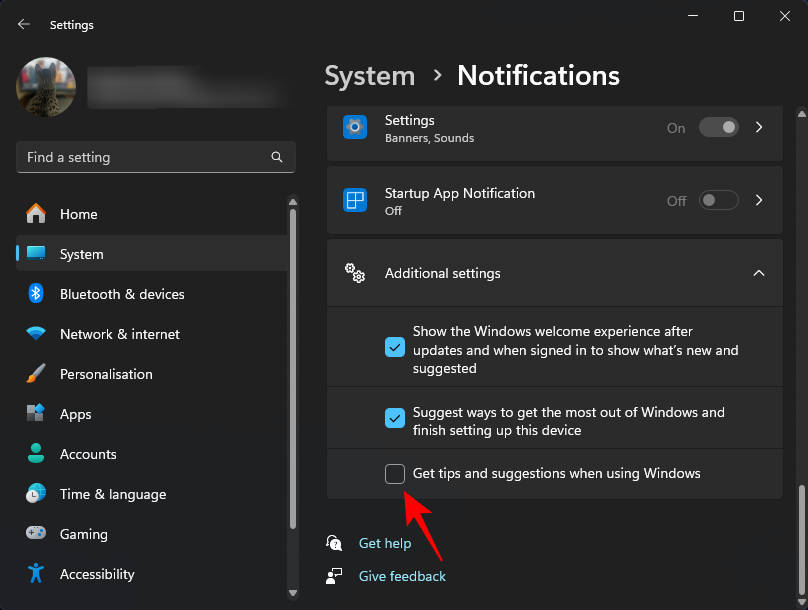Open Apps settings
This screenshot has height=610, width=808.
coord(153,414)
